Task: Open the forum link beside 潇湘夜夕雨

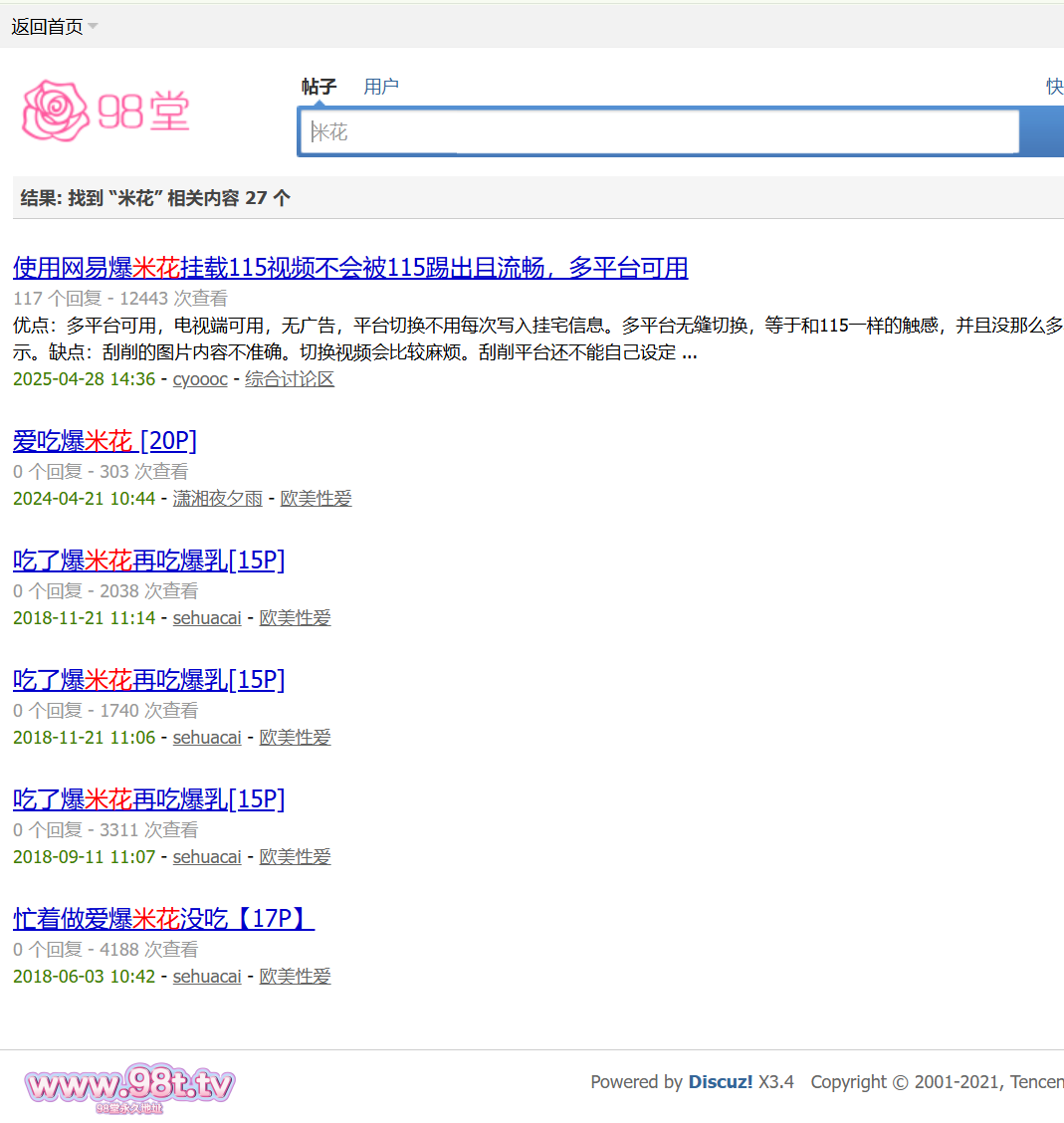Action: click(316, 499)
